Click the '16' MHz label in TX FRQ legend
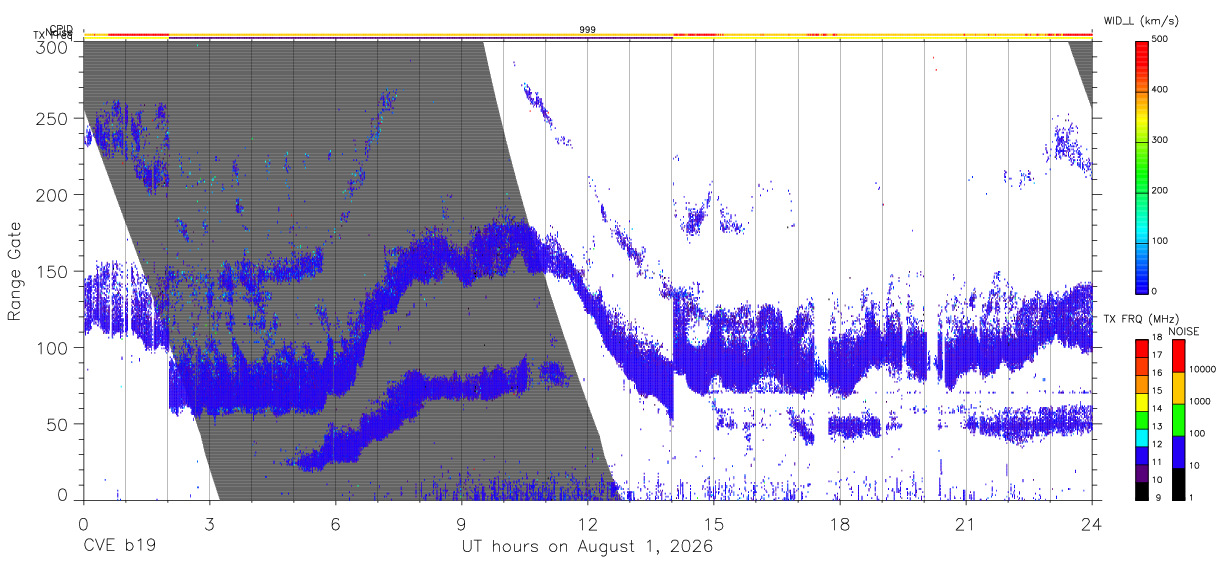Viewport: 1228px width, 567px height. [1158, 373]
